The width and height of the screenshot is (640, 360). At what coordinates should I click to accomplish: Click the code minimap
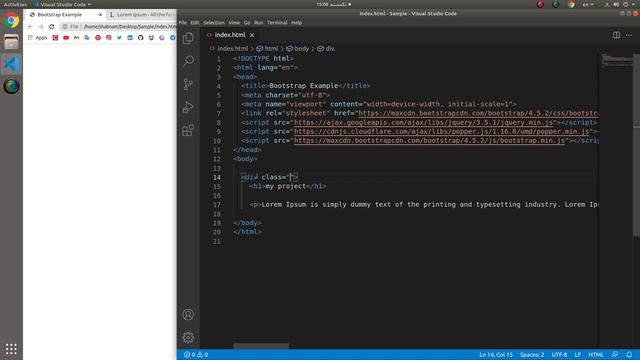click(617, 60)
